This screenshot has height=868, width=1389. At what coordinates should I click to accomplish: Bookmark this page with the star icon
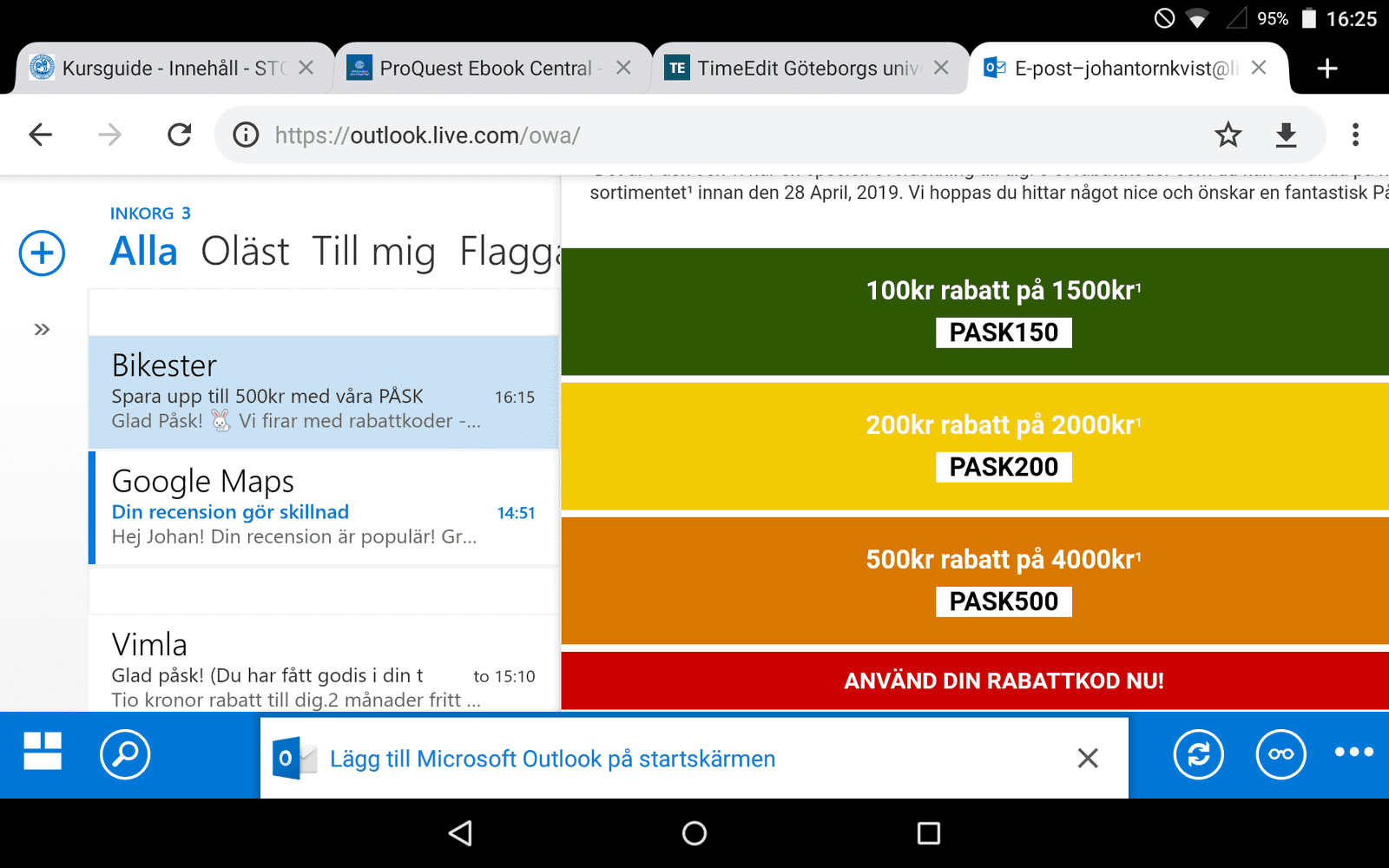[1228, 135]
